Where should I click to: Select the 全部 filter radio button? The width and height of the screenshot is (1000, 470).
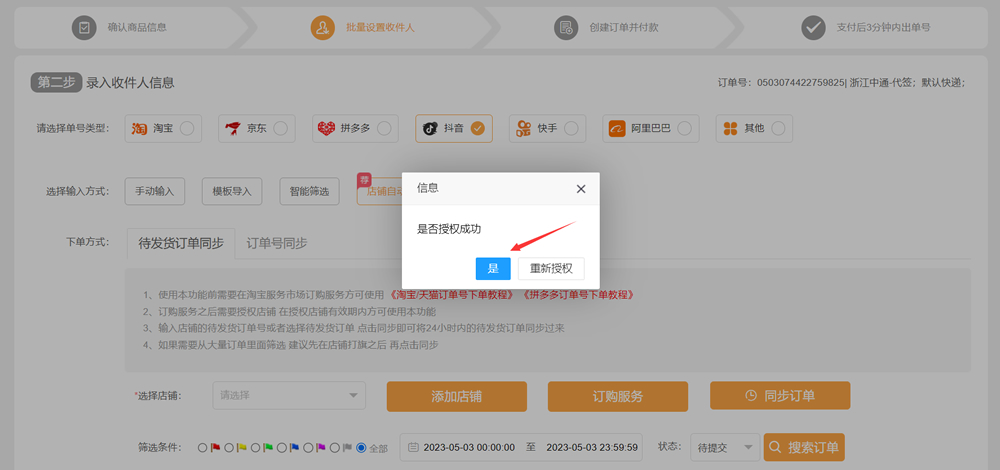click(x=361, y=447)
